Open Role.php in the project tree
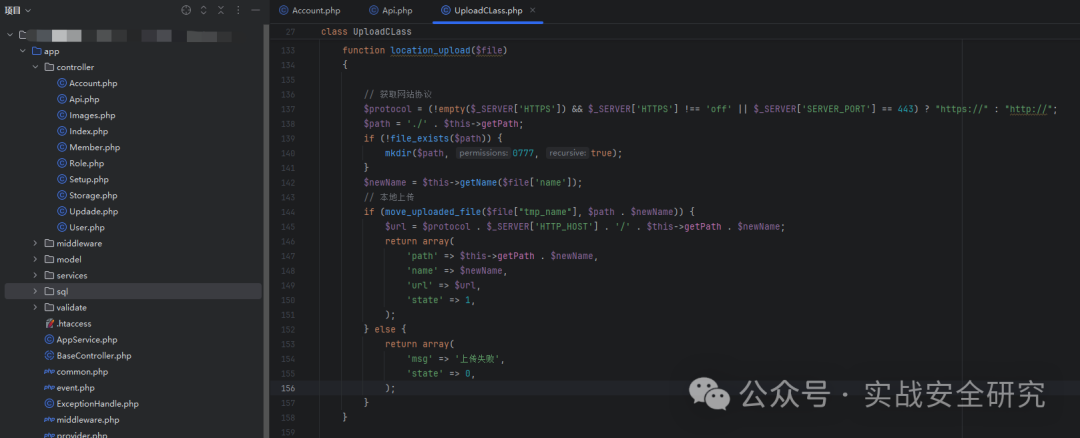 [86, 163]
